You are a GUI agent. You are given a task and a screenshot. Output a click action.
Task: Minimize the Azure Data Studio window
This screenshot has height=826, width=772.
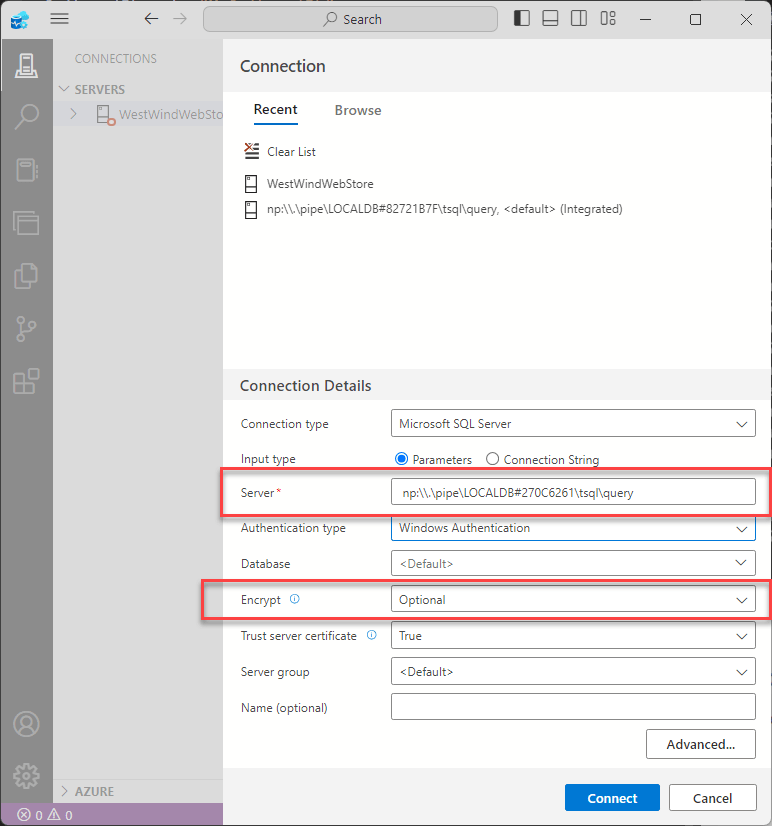coord(645,19)
